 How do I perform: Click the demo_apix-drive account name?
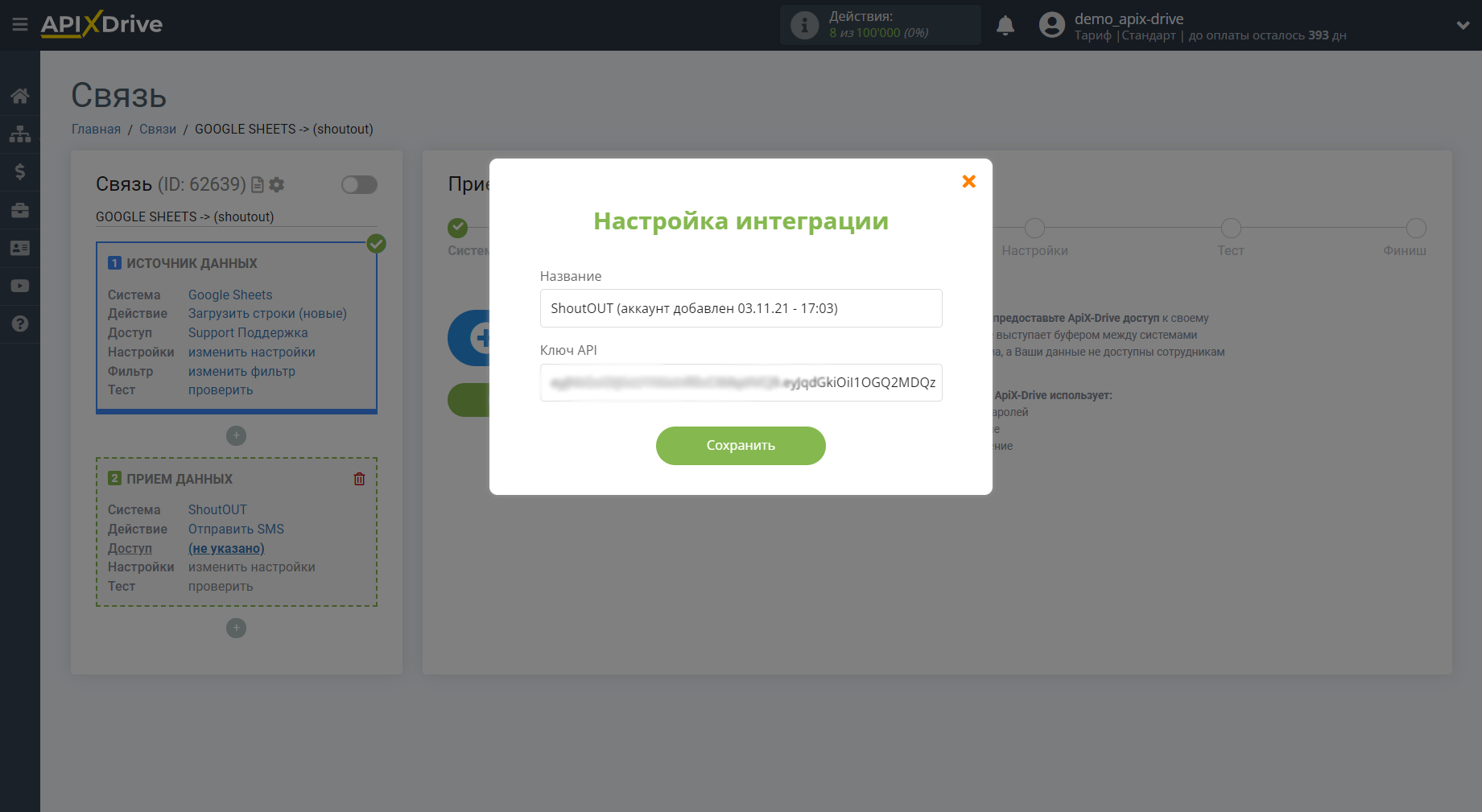pos(1129,19)
